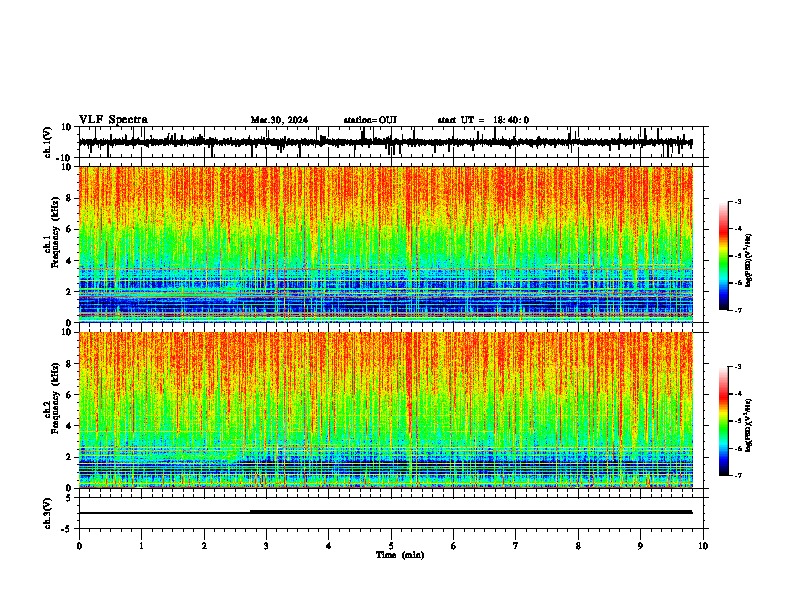Image resolution: width=792 pixels, height=612 pixels.
Task: Click the 'ch.1(V)' waveform axis label
Action: pos(48,142)
